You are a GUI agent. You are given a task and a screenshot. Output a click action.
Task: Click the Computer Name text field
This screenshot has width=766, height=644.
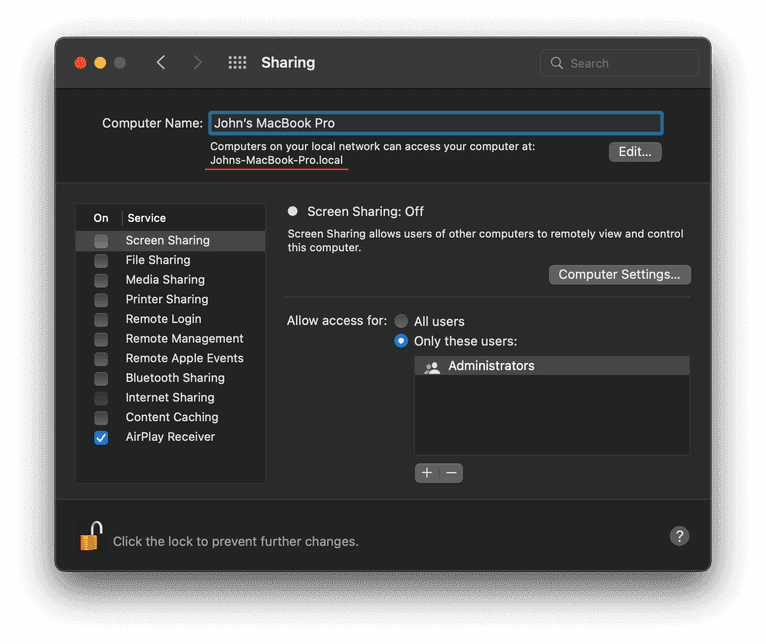tap(435, 123)
